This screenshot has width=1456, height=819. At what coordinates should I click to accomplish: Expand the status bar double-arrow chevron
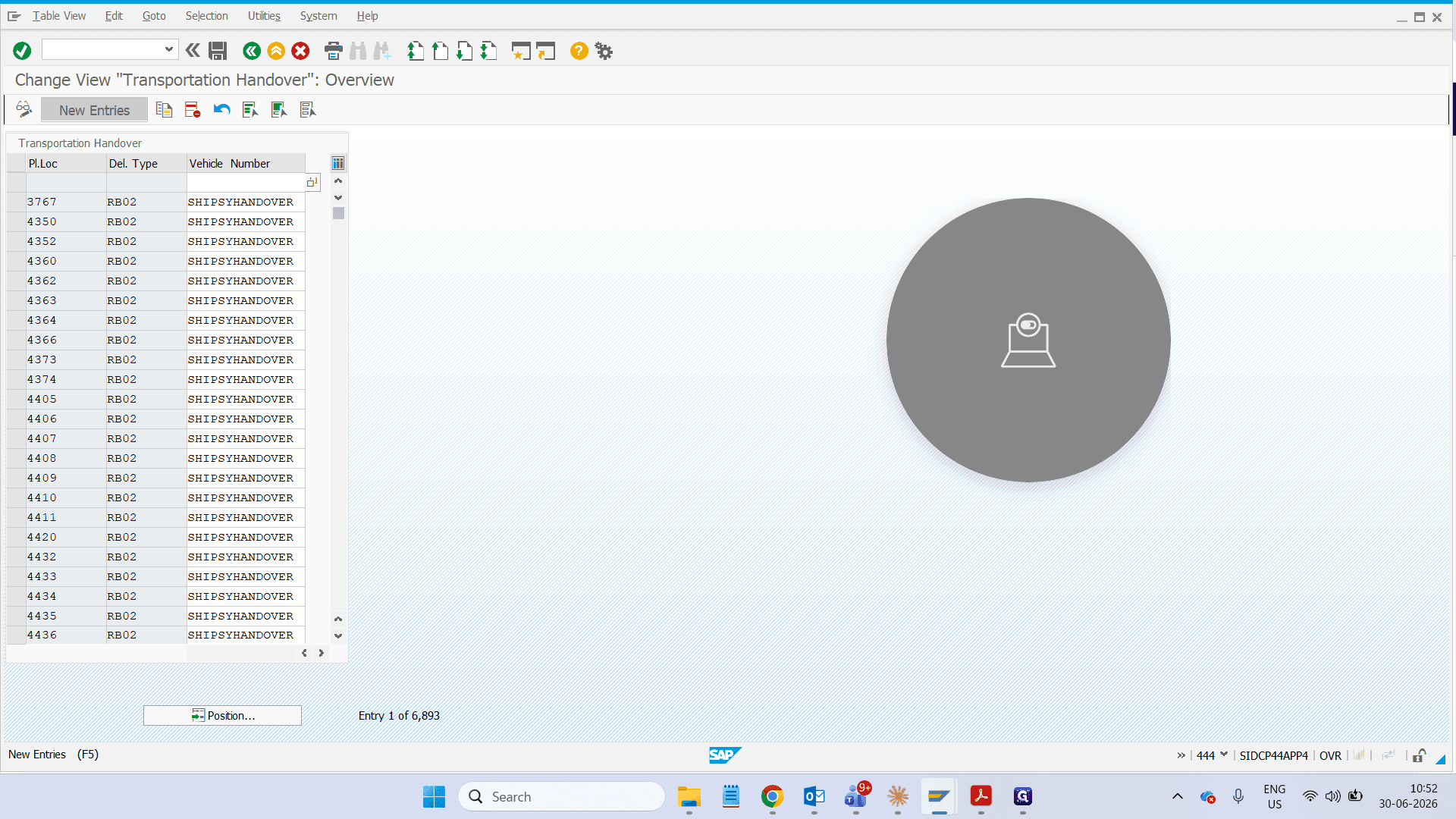(x=1181, y=755)
